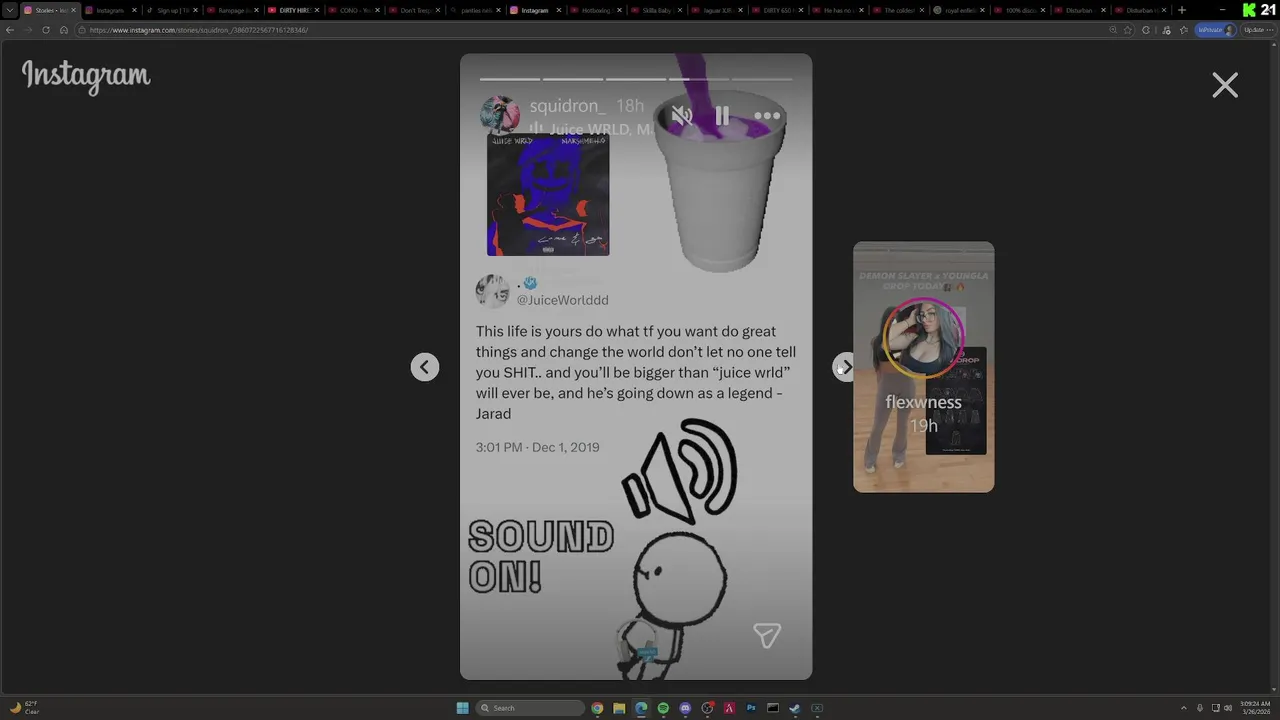1280x720 pixels.
Task: Click the @JuiceWorlddd handle text
Action: [x=562, y=300]
